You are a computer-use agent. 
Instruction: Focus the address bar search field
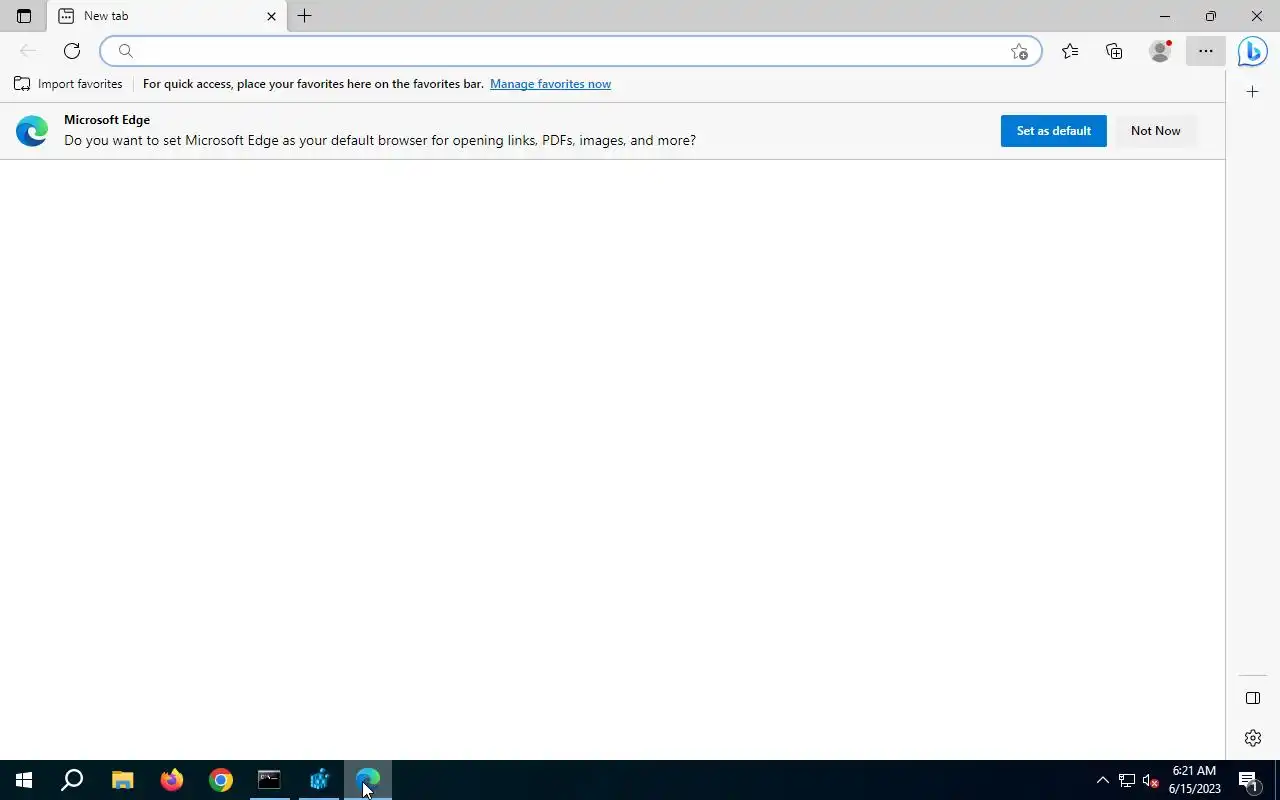point(570,51)
